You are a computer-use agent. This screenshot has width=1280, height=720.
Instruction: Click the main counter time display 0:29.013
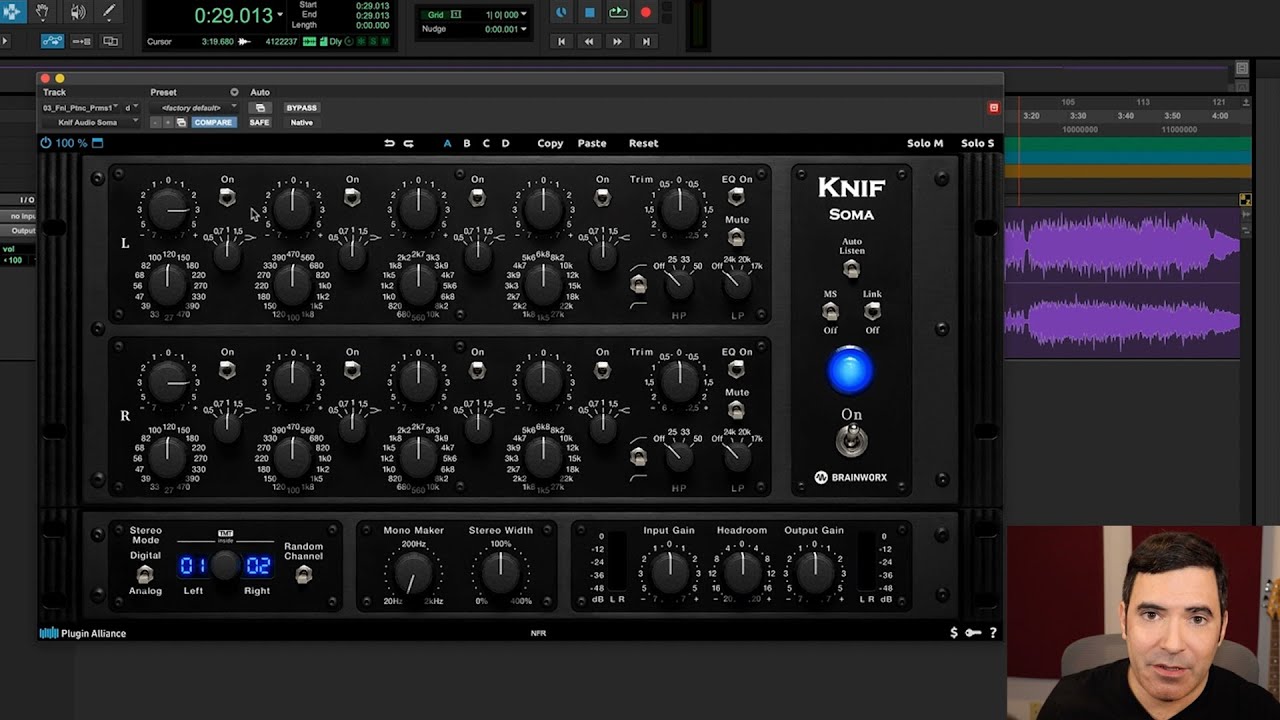tap(233, 15)
